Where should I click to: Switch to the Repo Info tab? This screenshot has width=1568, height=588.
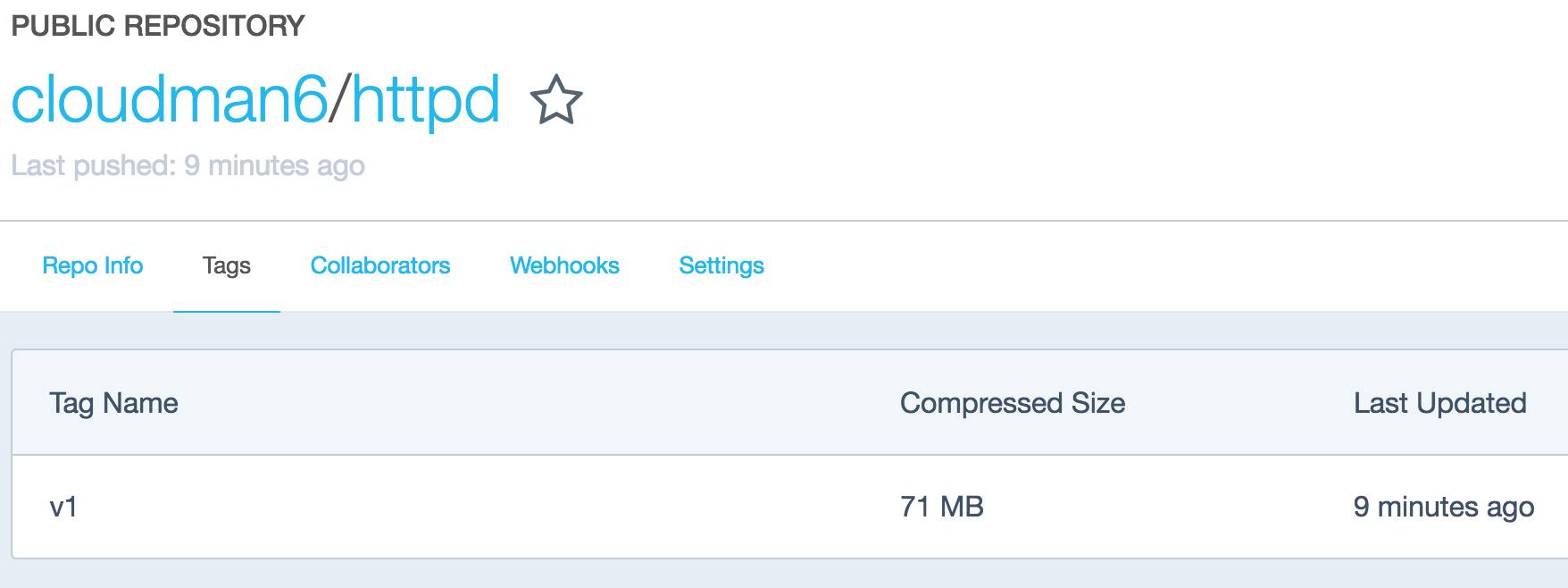pyautogui.click(x=93, y=265)
